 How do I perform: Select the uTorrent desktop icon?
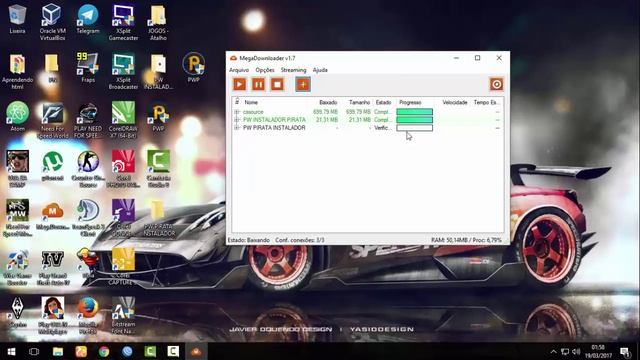tap(53, 166)
